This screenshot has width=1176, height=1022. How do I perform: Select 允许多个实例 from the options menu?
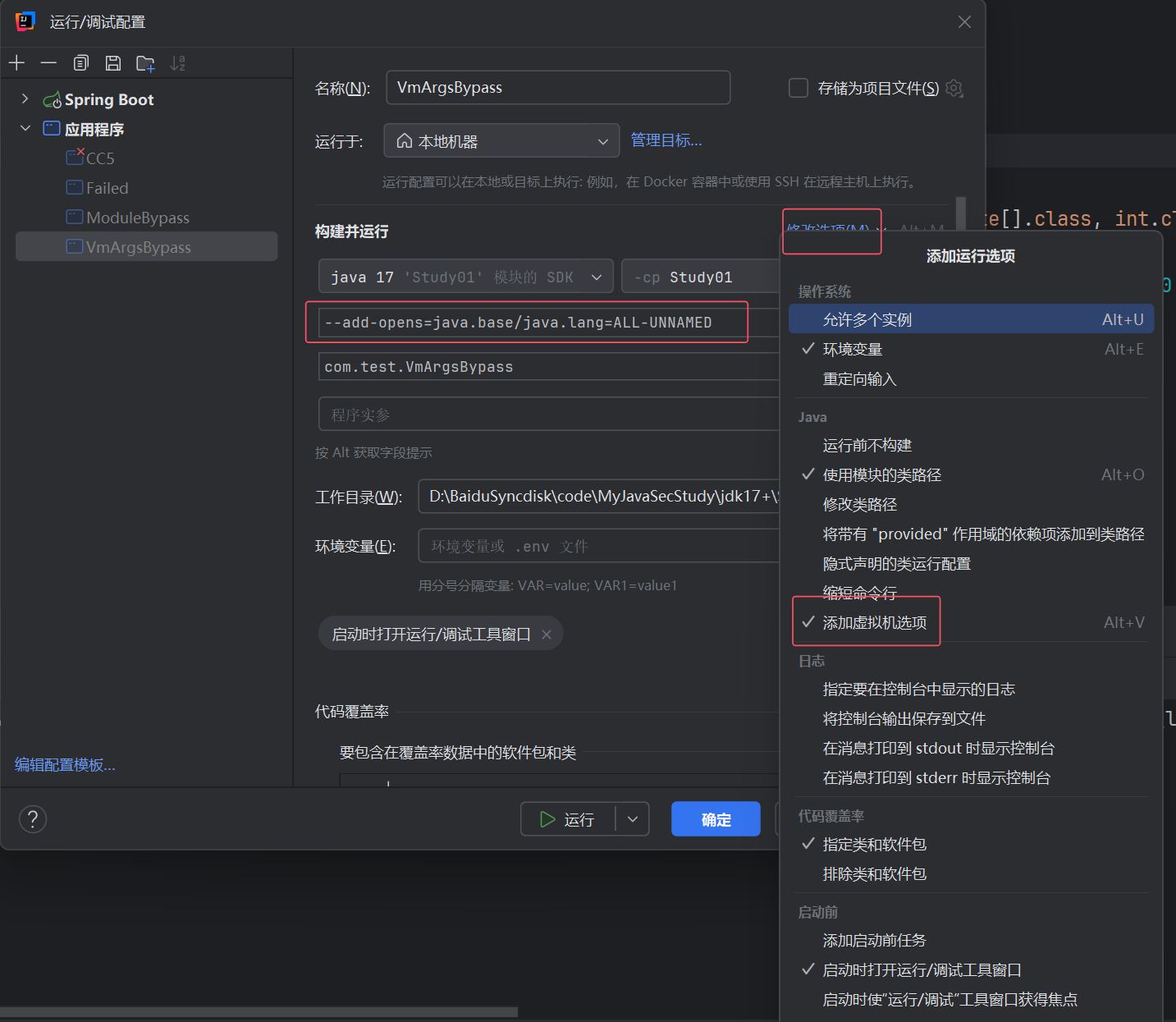[x=867, y=320]
